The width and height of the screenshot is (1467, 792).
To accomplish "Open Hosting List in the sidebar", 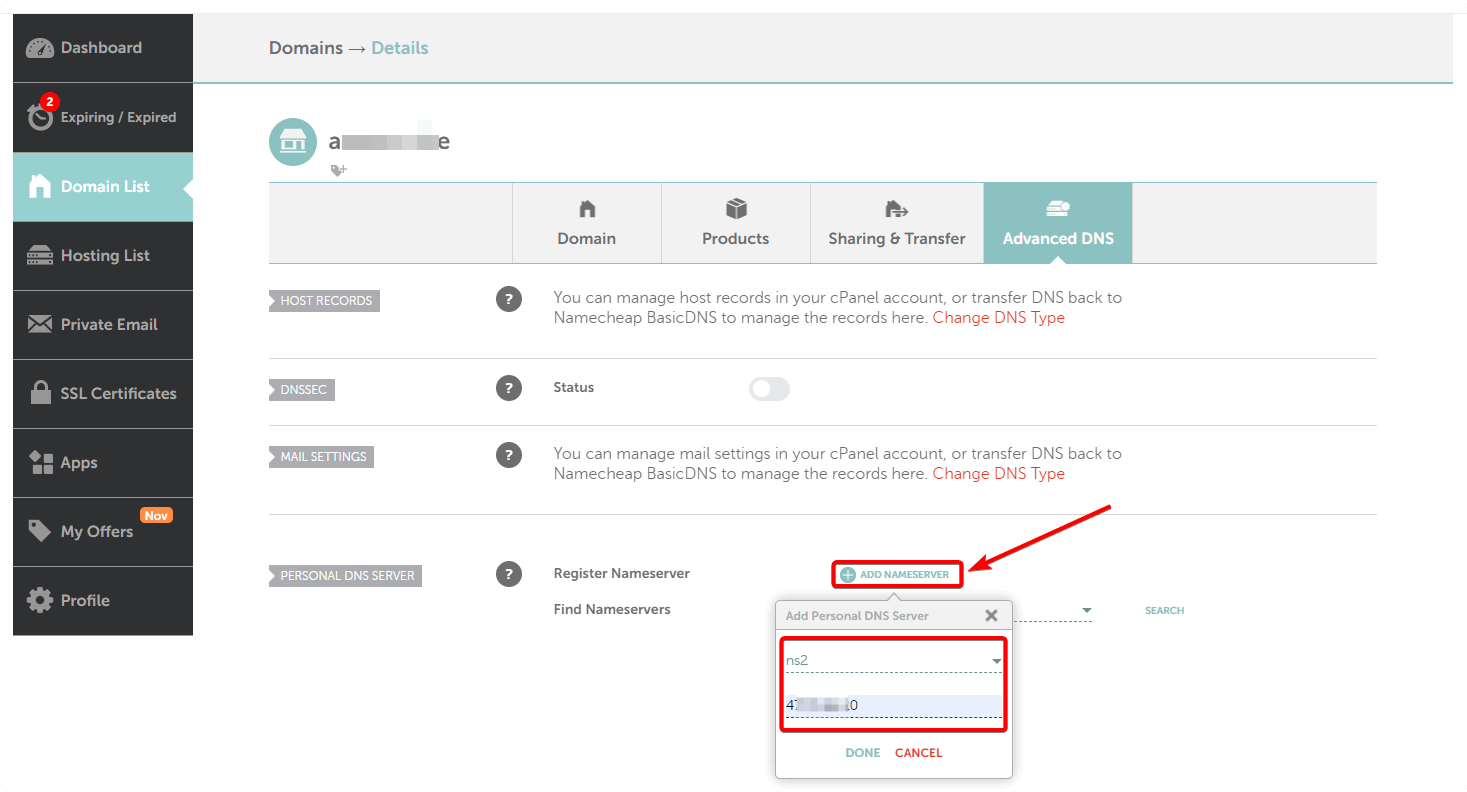I will pos(103,255).
